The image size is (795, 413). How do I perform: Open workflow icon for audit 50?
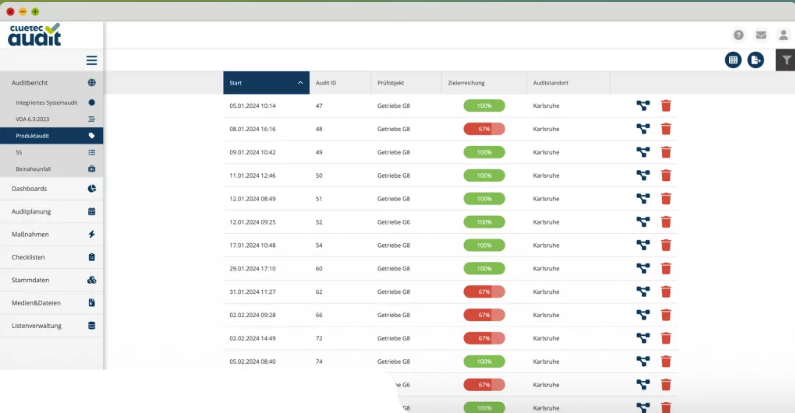tap(643, 175)
